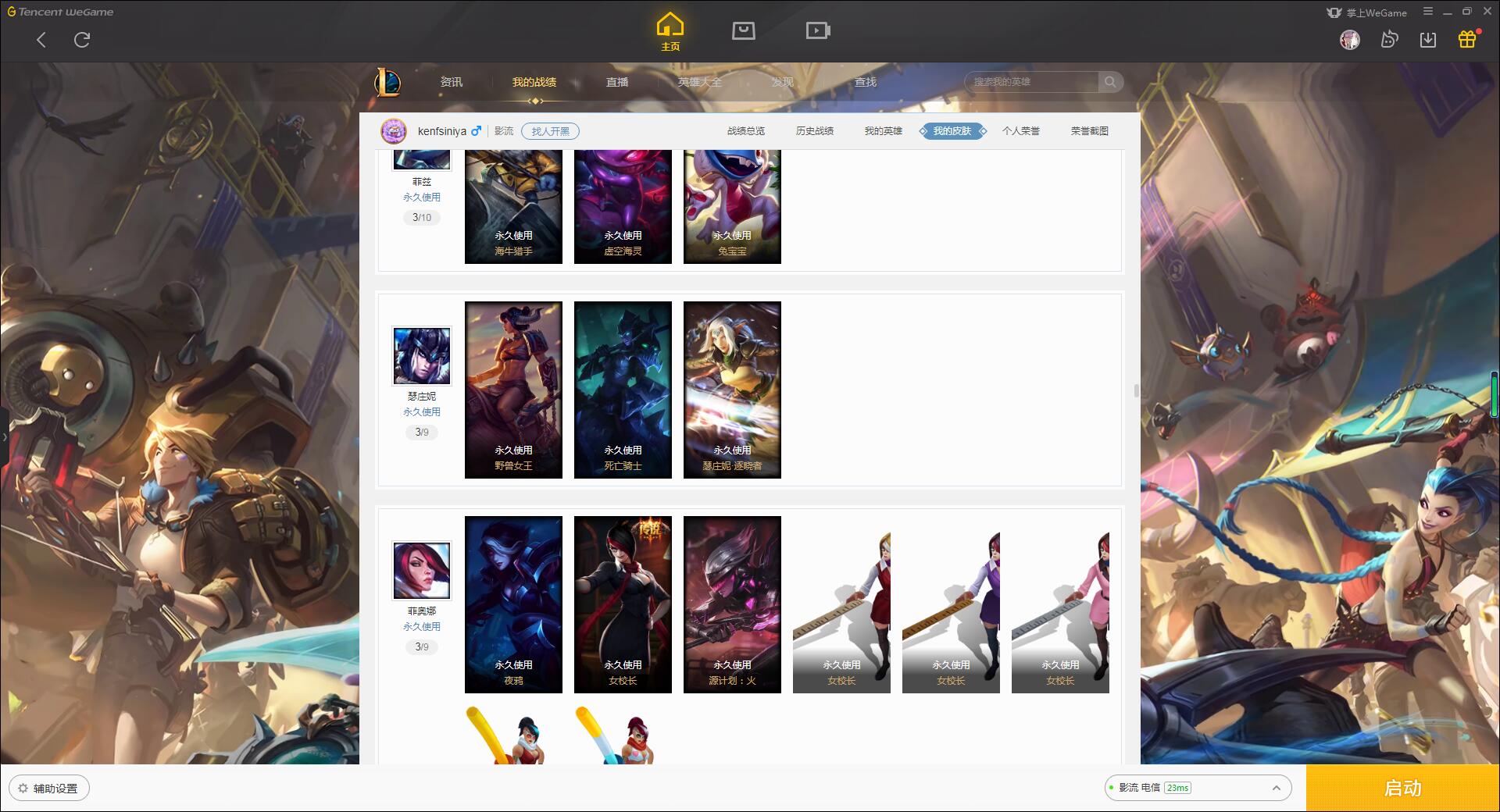
Task: Click the 菲兹 champion name
Action: 422,181
